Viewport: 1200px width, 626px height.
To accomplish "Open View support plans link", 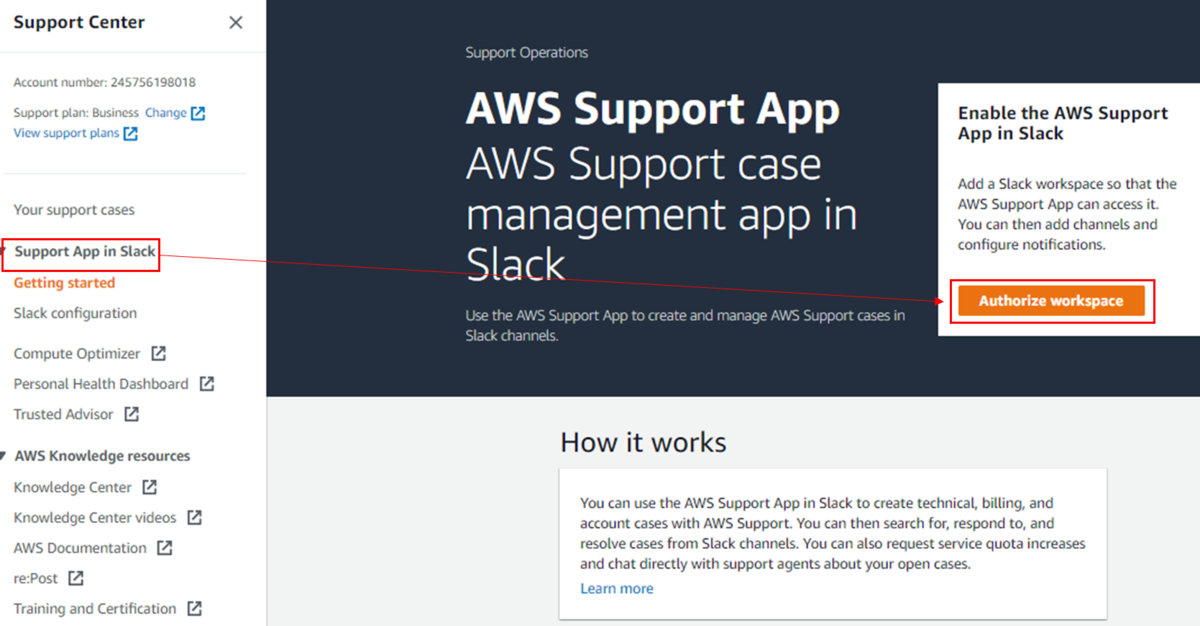I will click(66, 133).
